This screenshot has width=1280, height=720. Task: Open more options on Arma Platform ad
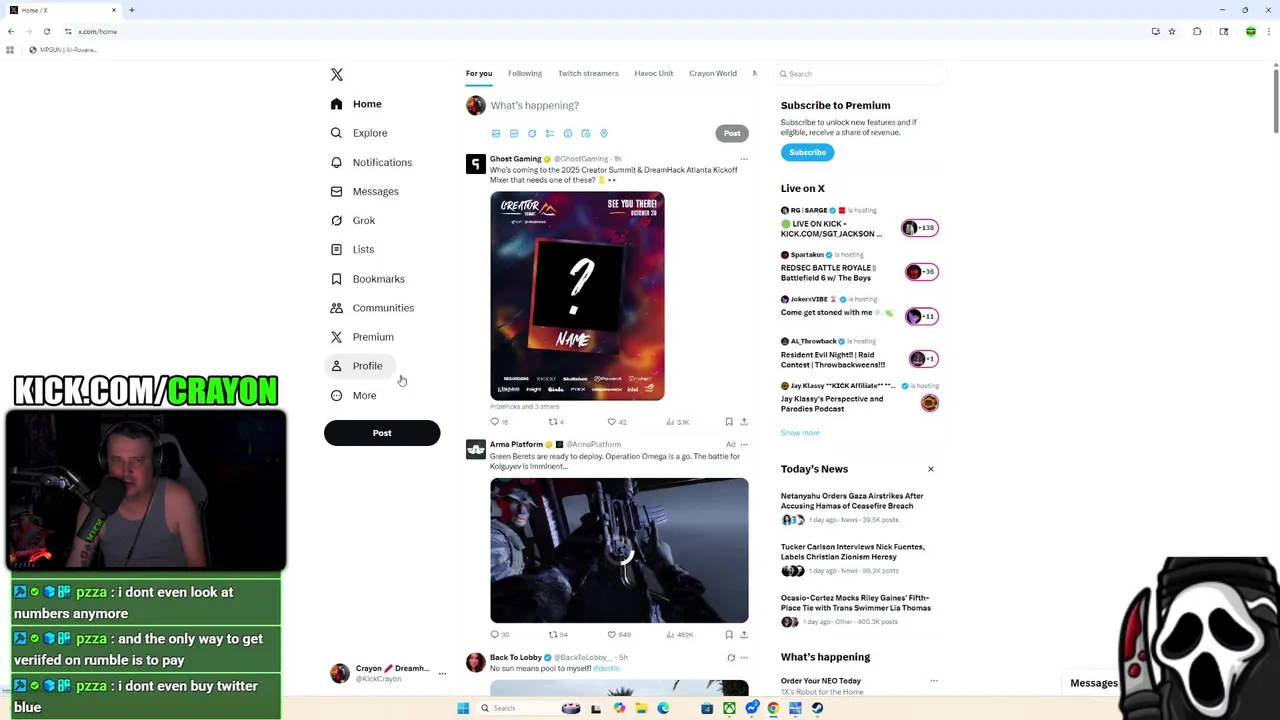click(x=744, y=444)
